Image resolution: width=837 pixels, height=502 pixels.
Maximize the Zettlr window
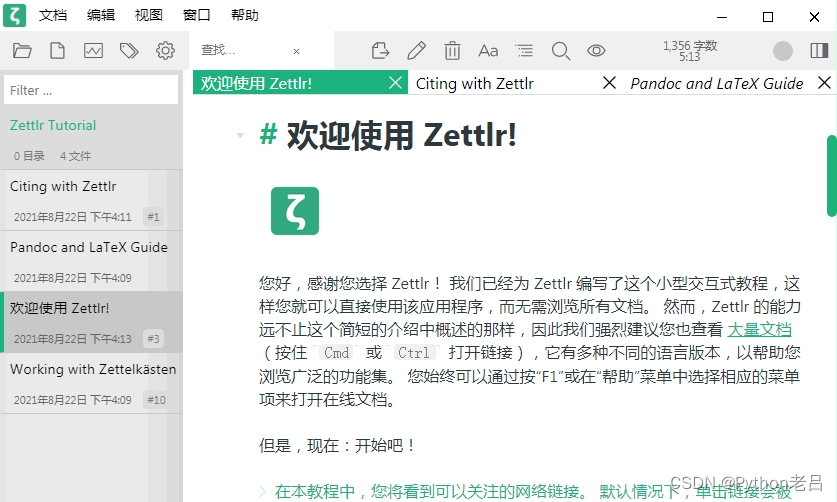tap(768, 17)
